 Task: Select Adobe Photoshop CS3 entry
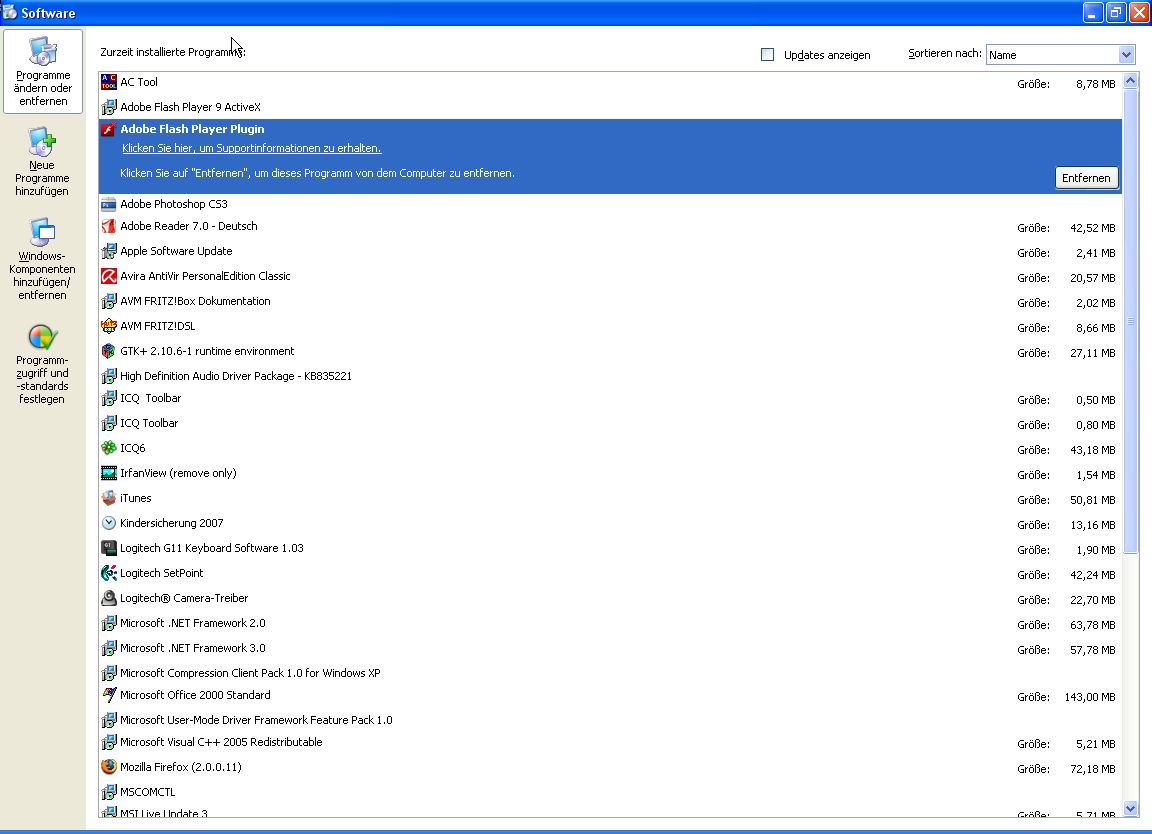pos(174,204)
